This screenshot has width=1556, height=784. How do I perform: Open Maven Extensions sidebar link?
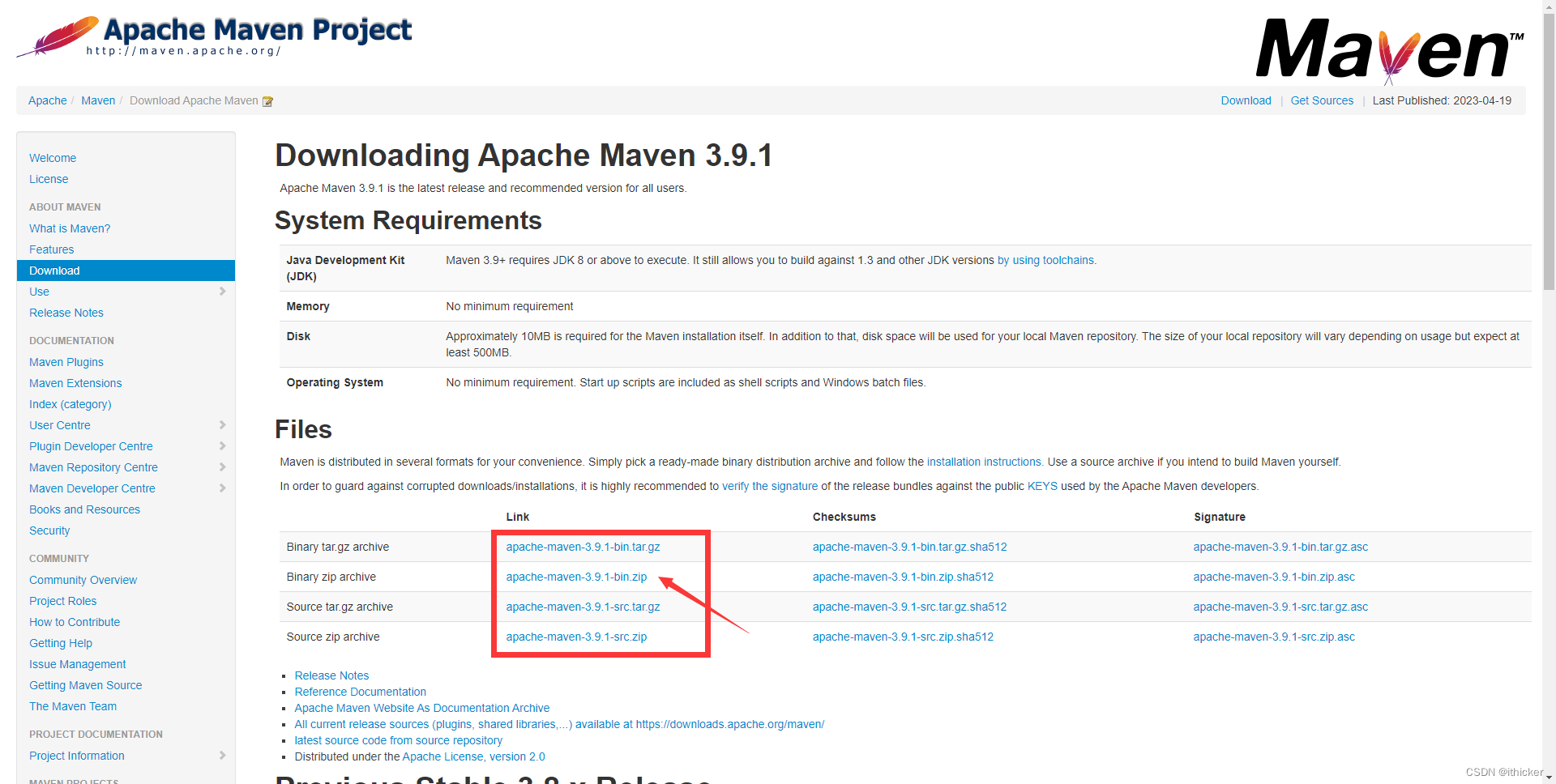[x=75, y=383]
